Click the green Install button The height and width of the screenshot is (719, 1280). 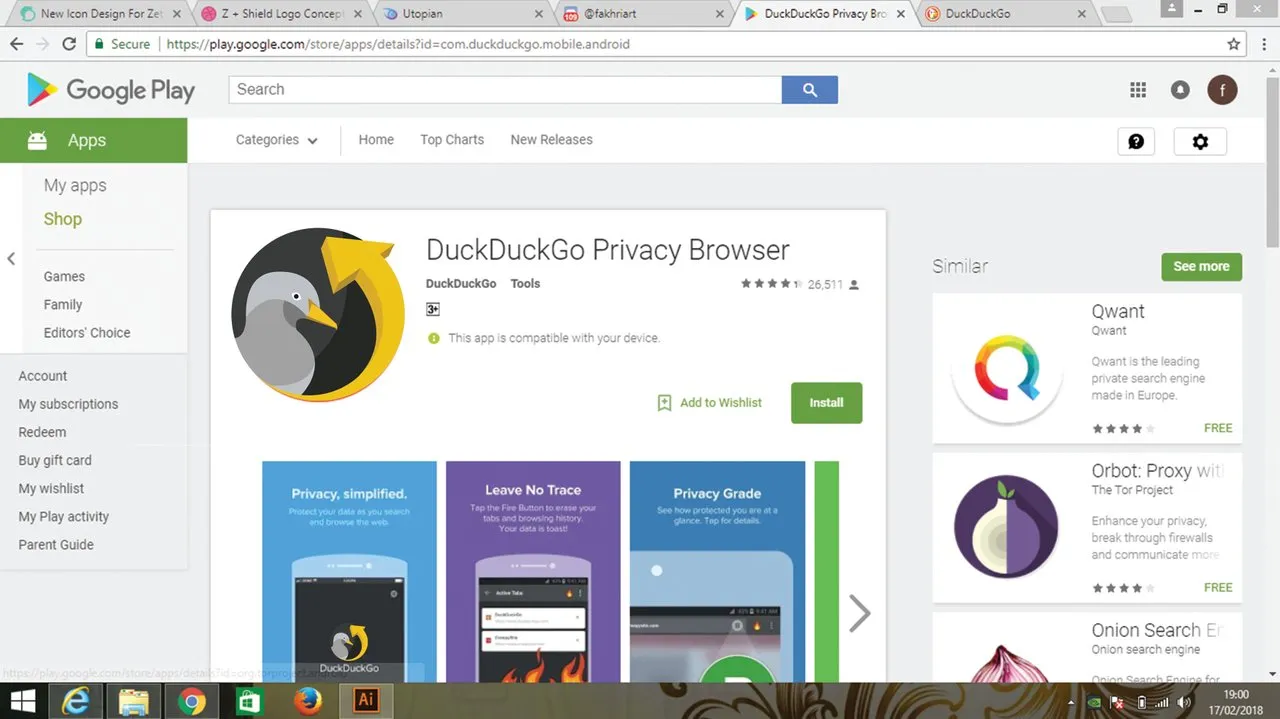[827, 403]
